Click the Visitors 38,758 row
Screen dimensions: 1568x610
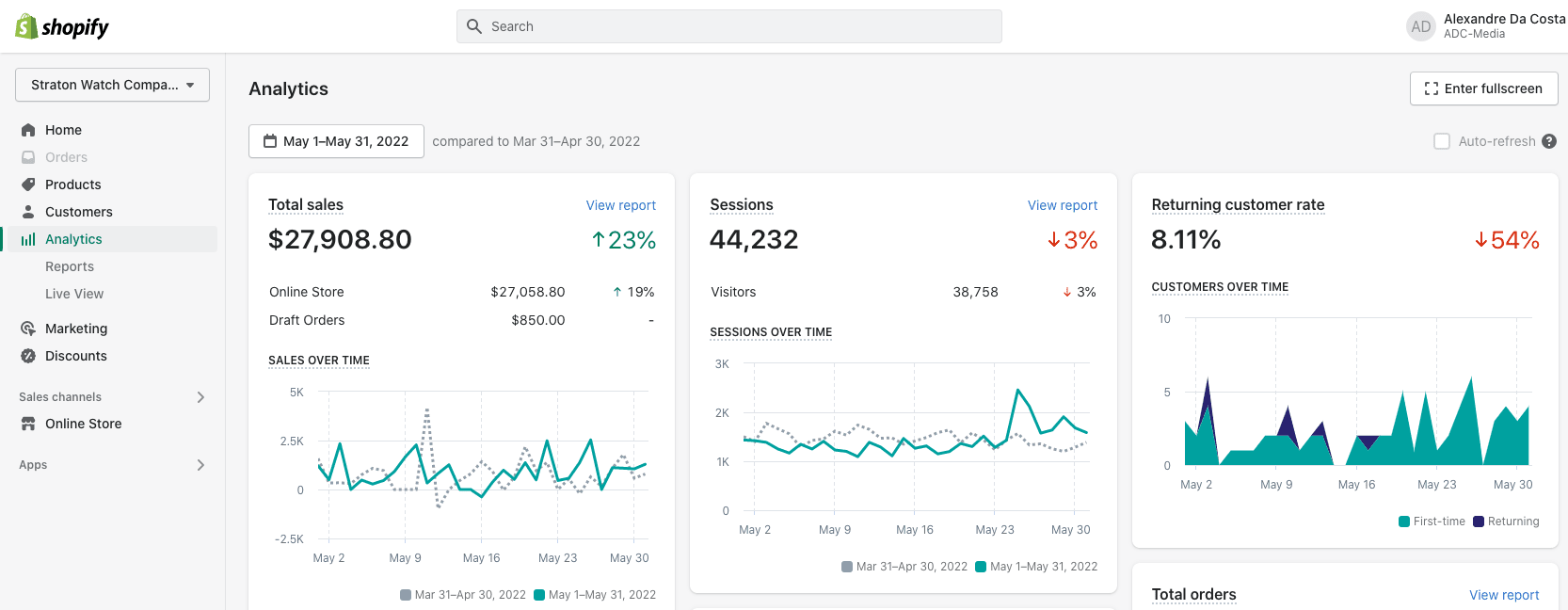click(x=904, y=292)
